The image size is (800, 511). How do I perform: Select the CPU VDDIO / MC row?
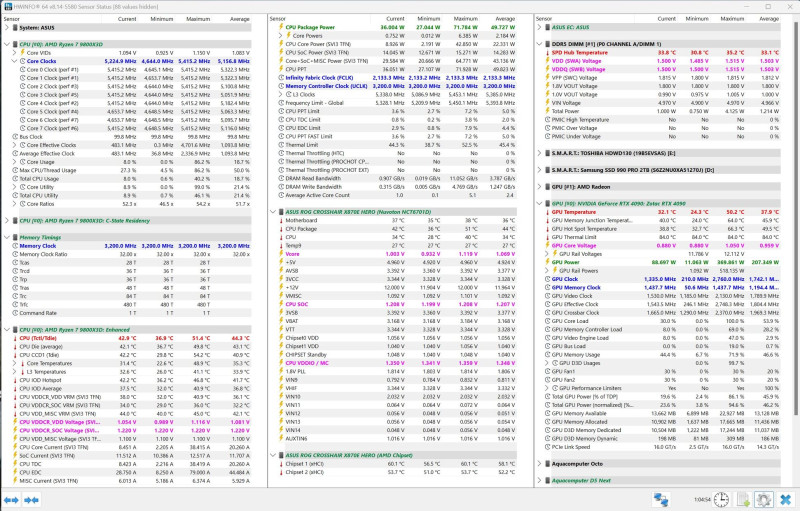(397, 363)
